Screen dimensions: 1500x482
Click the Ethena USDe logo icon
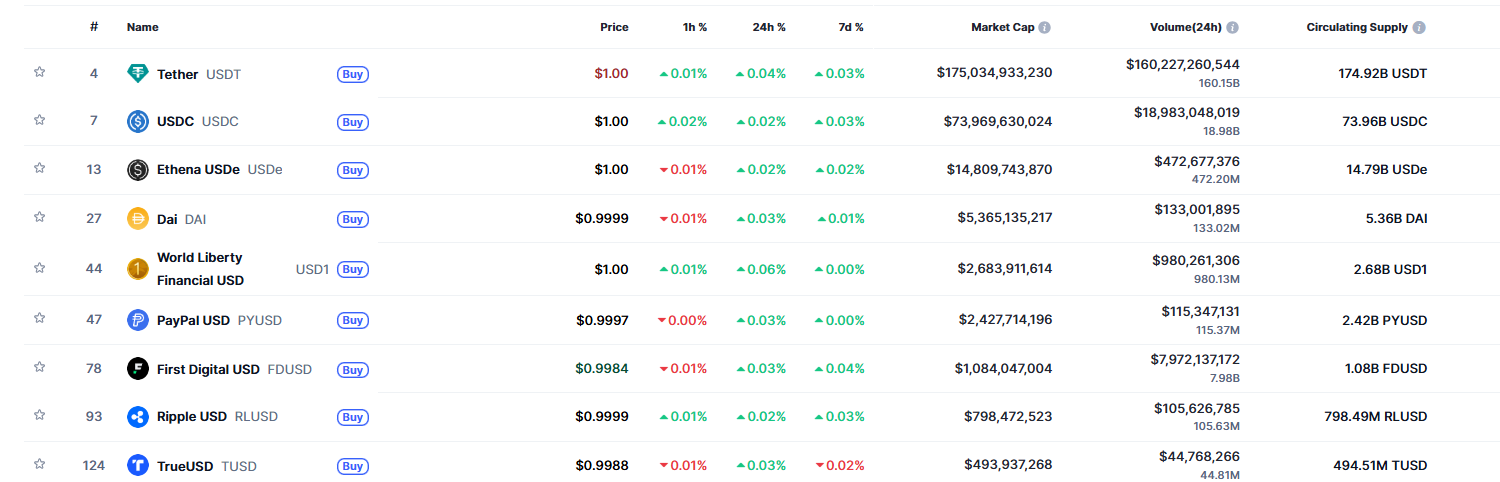click(138, 170)
